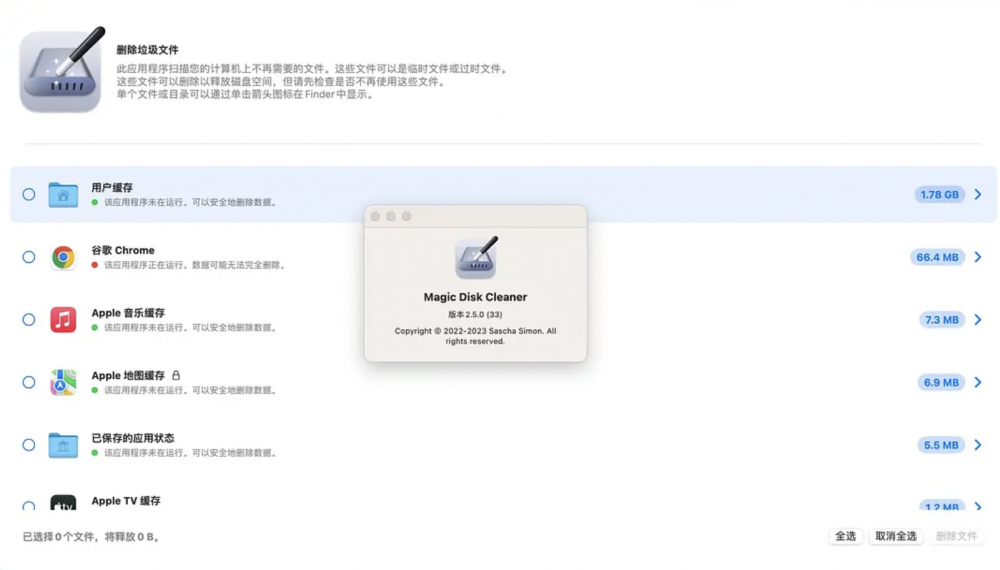This screenshot has width=1000, height=570.
Task: Show 谷歌 Chrome cache via arrow
Action: [x=978, y=257]
